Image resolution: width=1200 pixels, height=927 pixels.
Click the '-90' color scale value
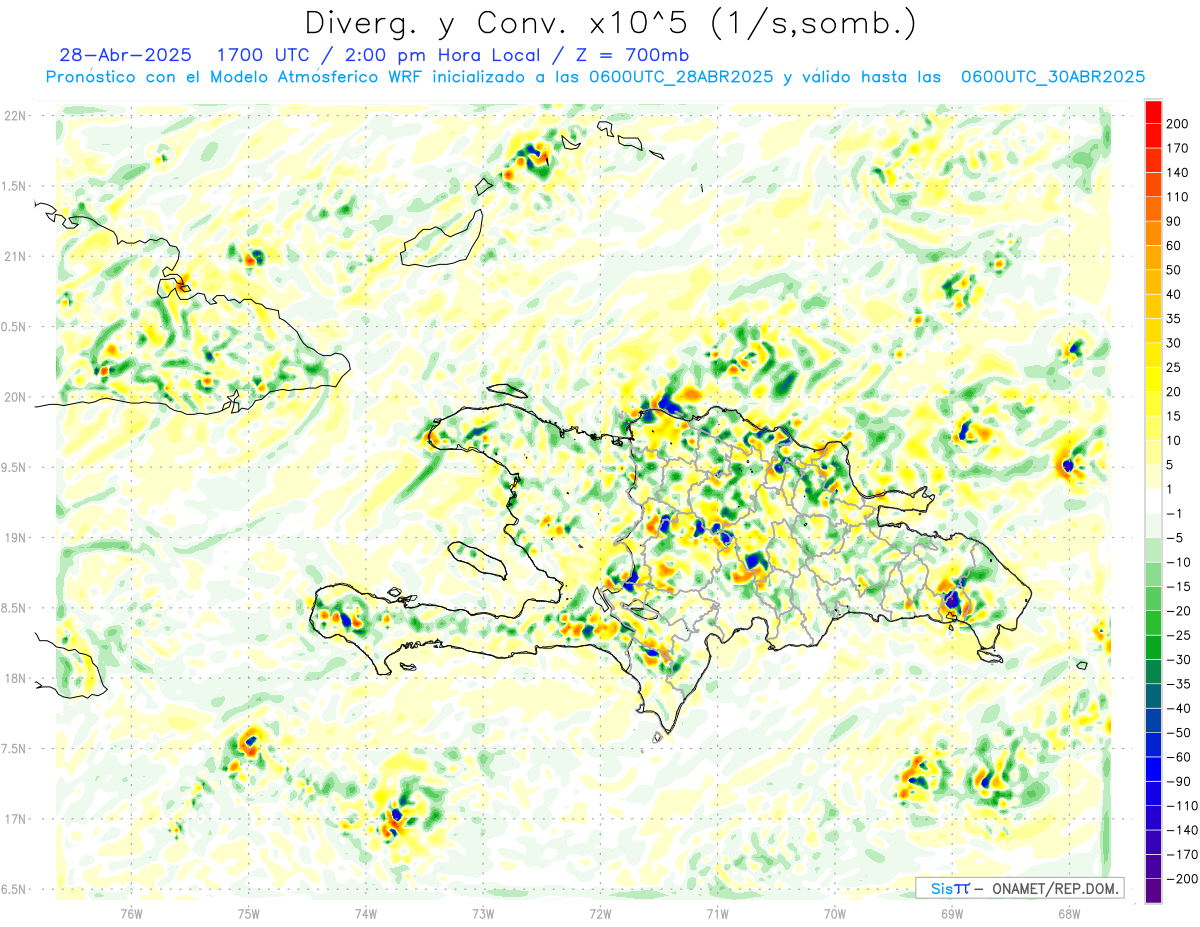1179,781
